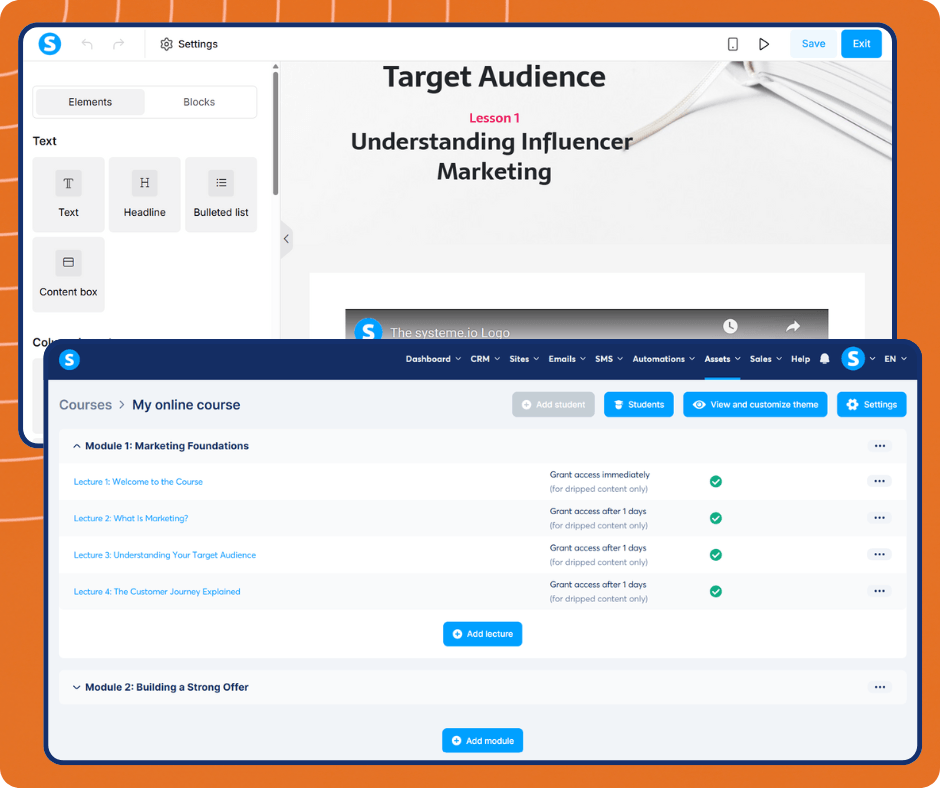940x788 pixels.
Task: Click the Add student button
Action: tap(553, 405)
